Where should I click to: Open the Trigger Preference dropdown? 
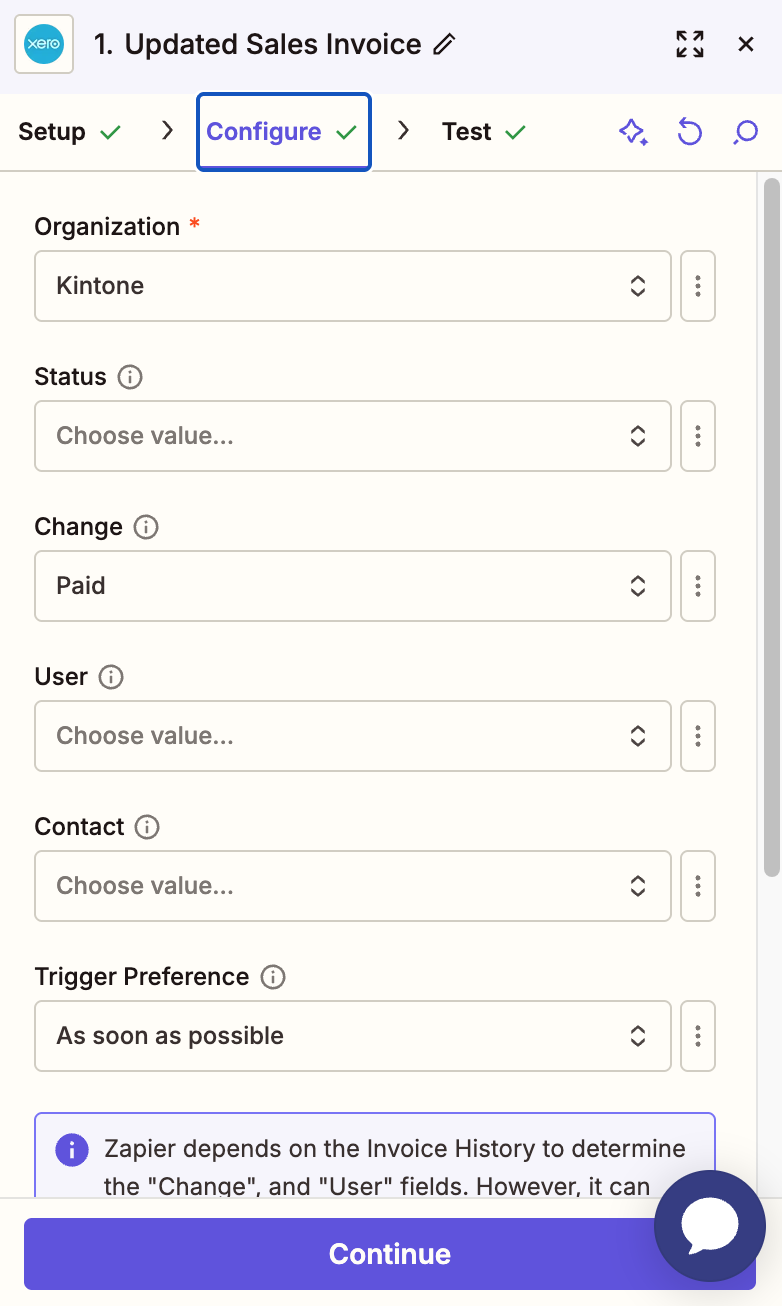[352, 1036]
